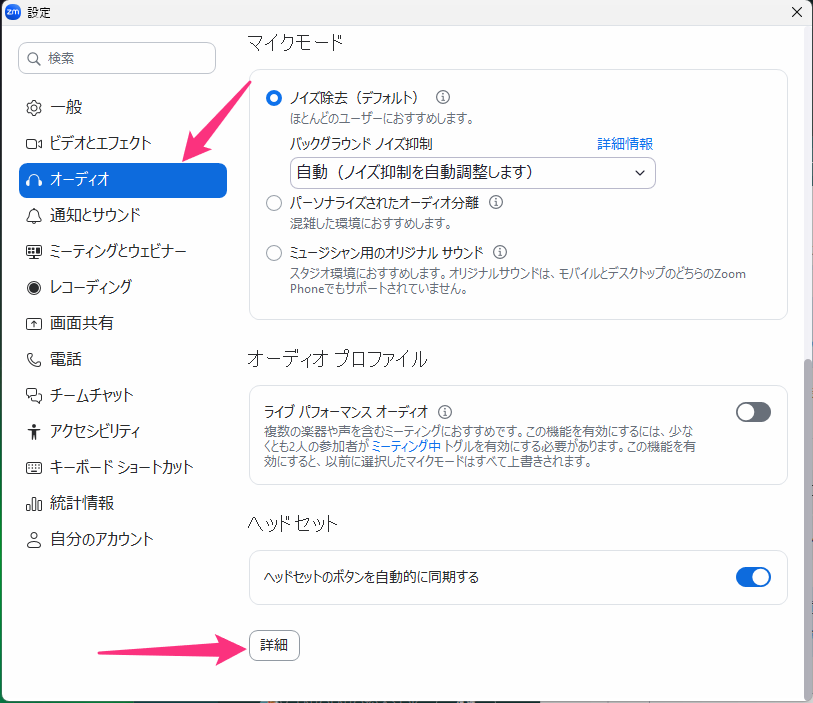Screen dimensions: 813x703
Task: Click the 詳細 button
Action: [x=274, y=646]
